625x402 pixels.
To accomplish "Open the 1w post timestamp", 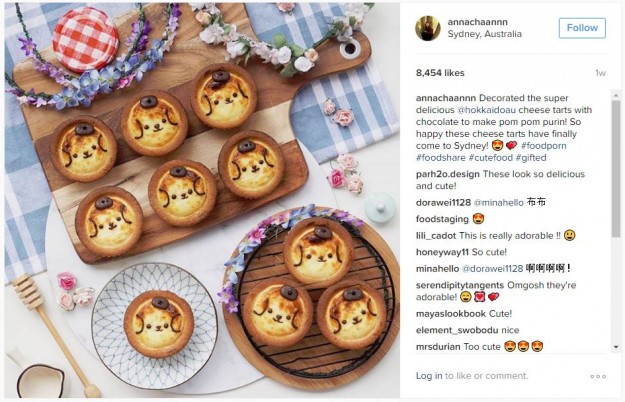I will click(600, 73).
